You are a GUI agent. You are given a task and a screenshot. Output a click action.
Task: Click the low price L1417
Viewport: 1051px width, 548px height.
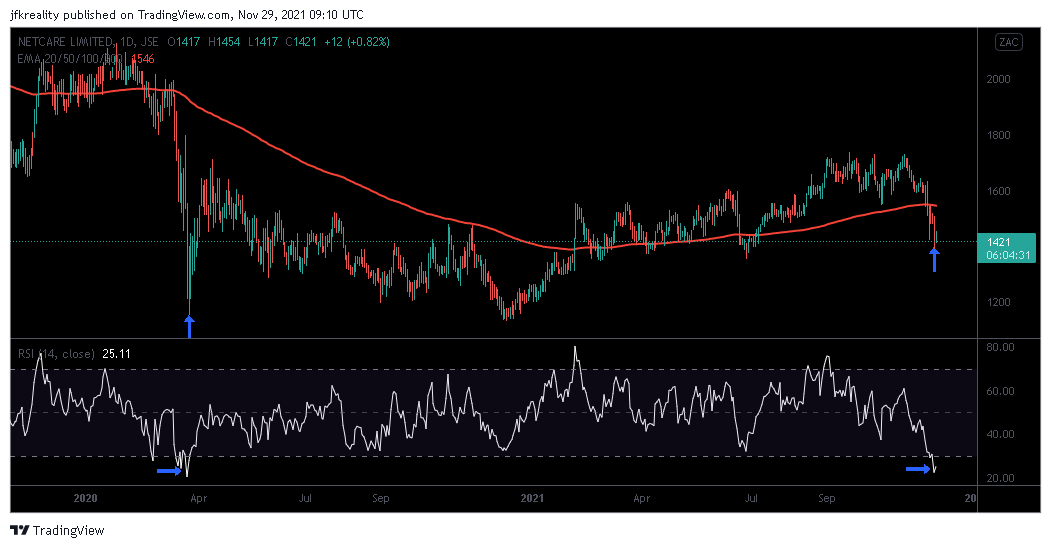pyautogui.click(x=263, y=42)
